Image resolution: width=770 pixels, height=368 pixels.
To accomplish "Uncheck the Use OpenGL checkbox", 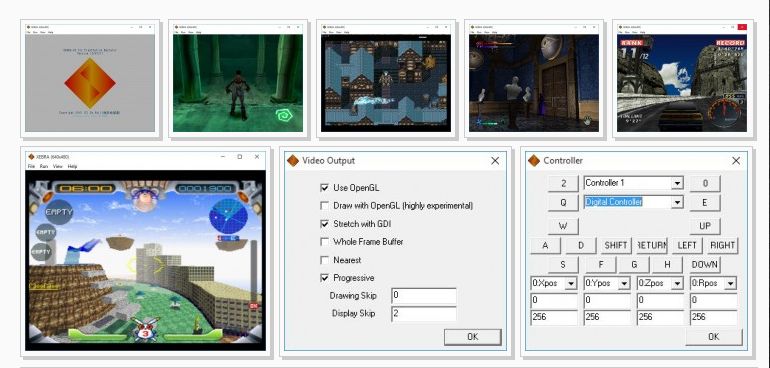I will tap(324, 188).
